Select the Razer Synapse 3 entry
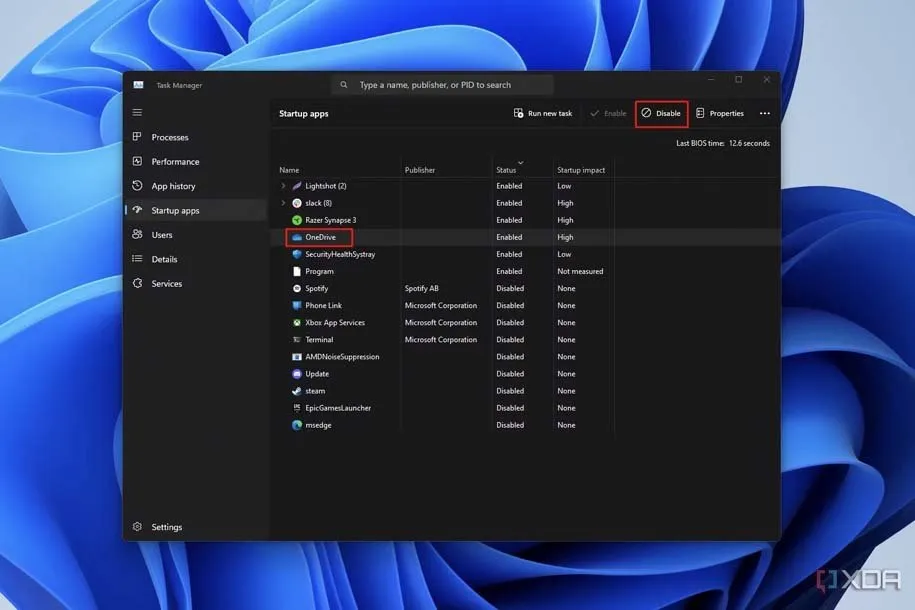The image size is (915, 610). (x=330, y=220)
